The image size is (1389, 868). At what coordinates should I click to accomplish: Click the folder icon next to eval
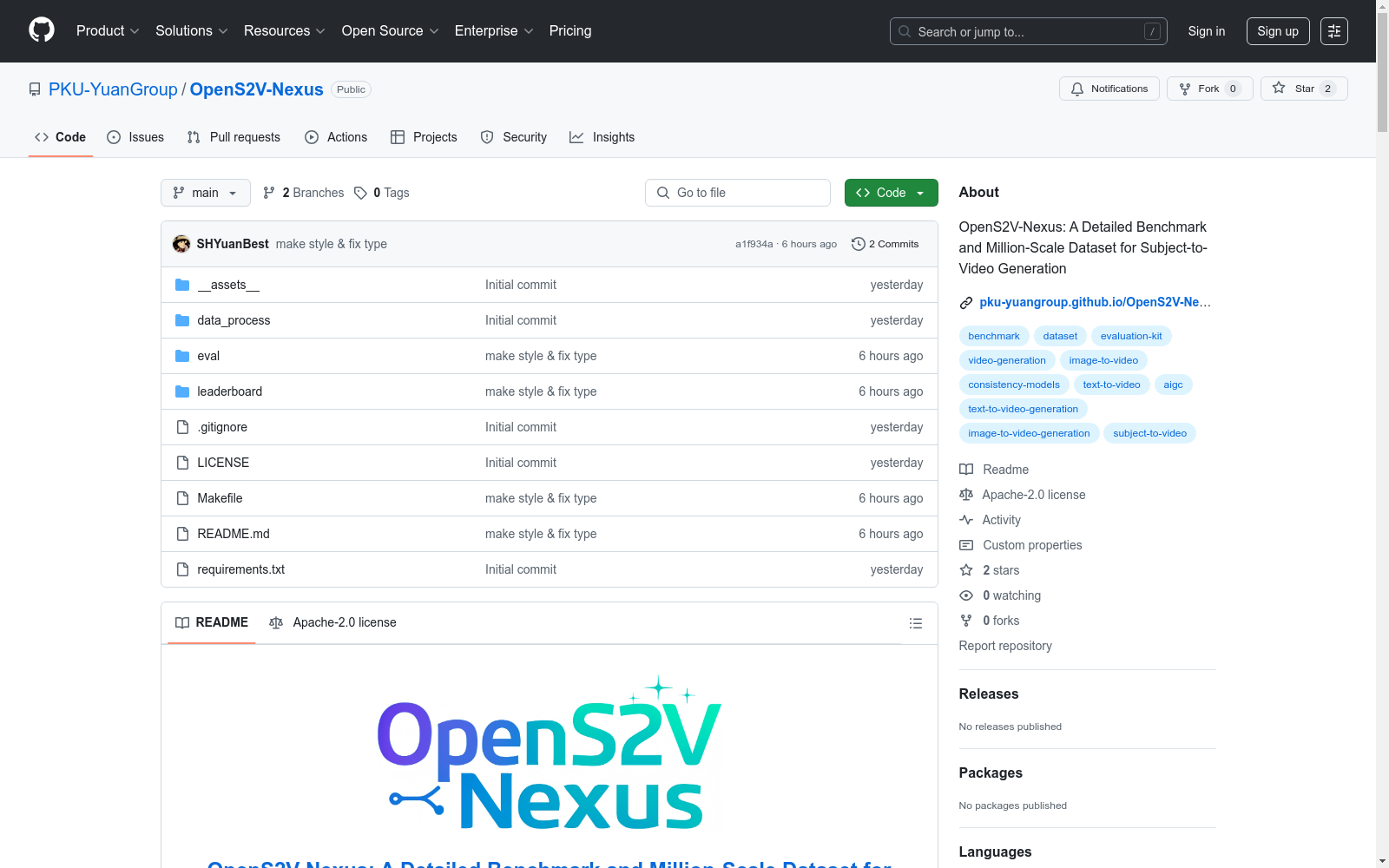(182, 356)
